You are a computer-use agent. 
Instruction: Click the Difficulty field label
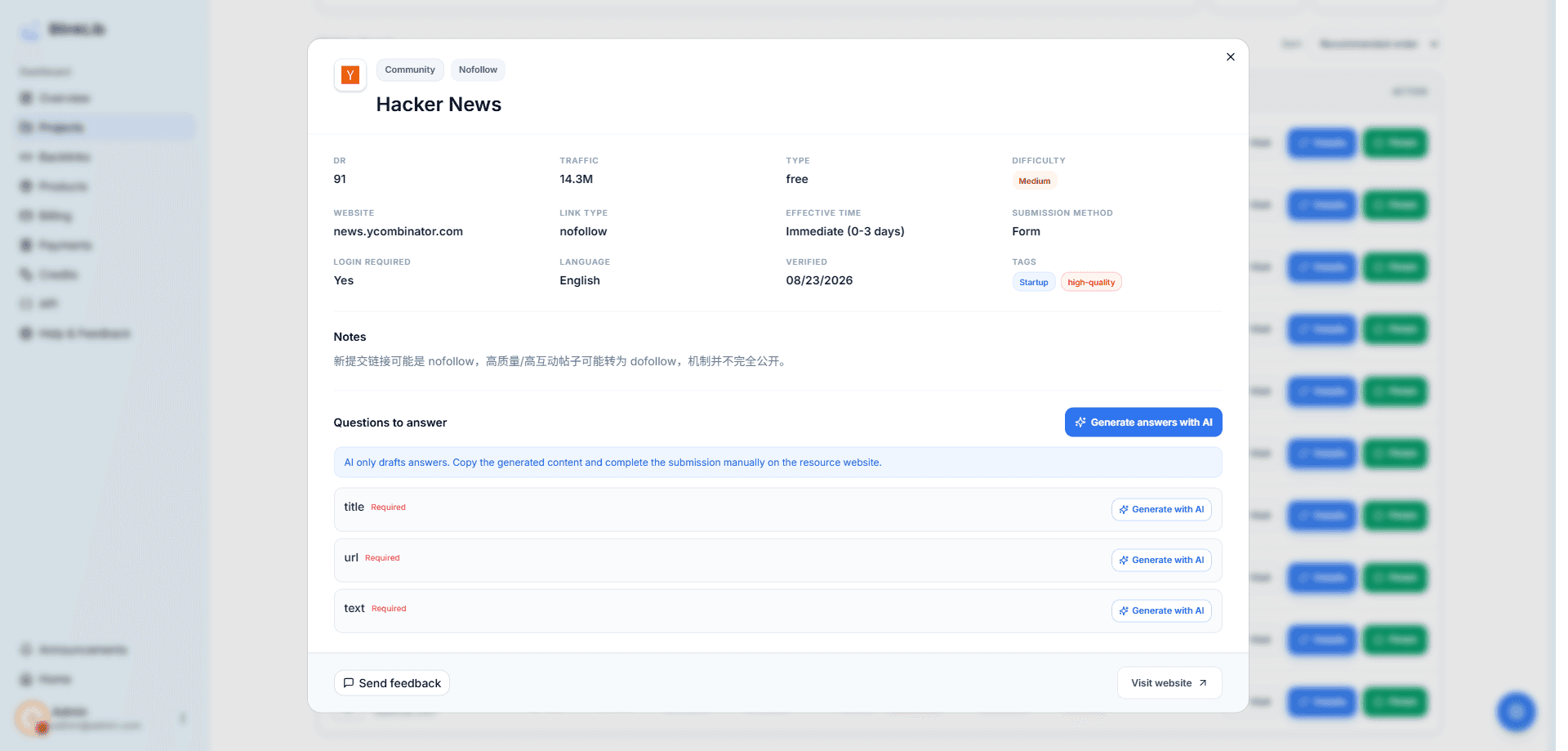[1039, 161]
